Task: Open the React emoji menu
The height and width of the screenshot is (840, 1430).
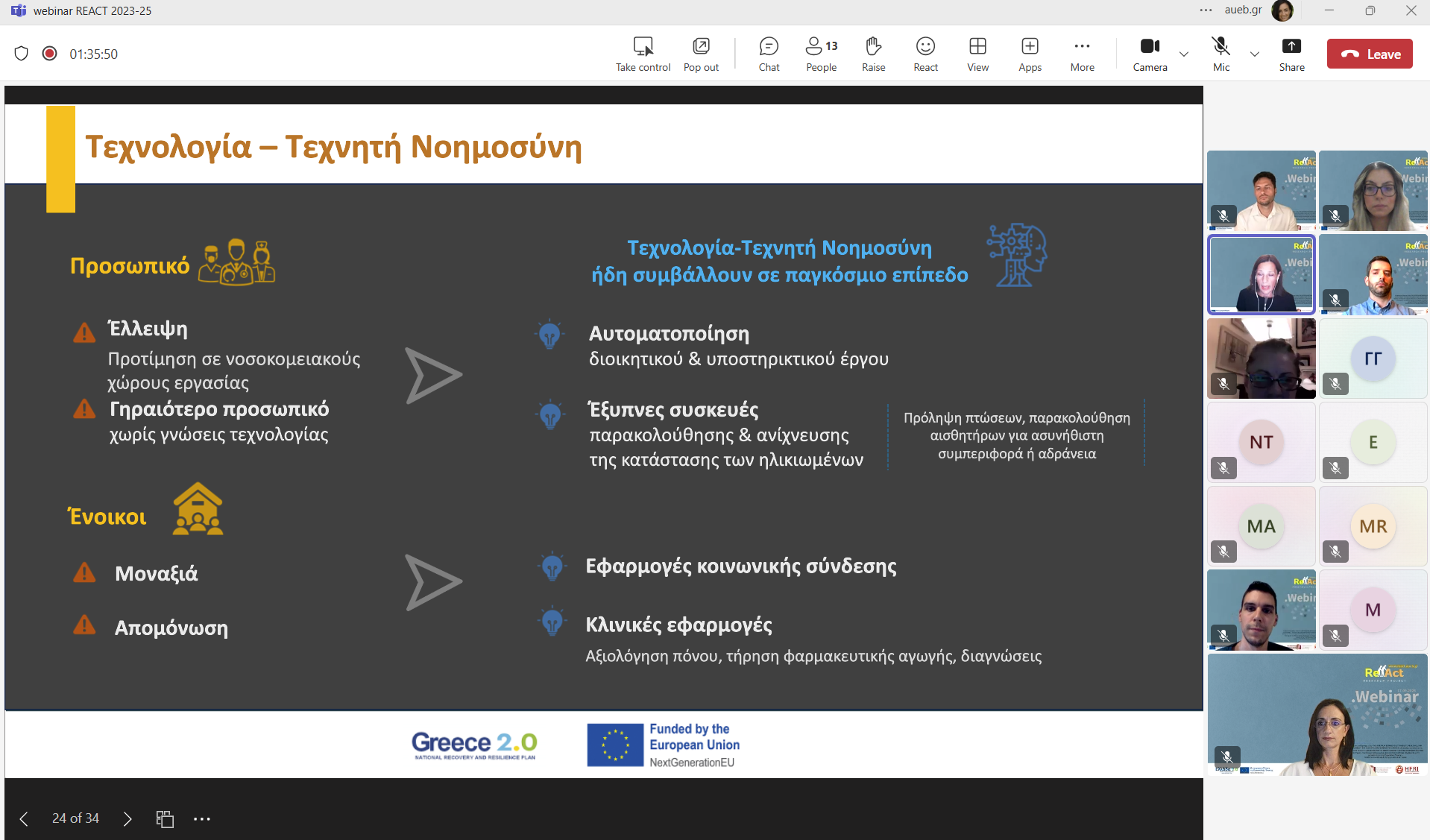Action: (925, 54)
